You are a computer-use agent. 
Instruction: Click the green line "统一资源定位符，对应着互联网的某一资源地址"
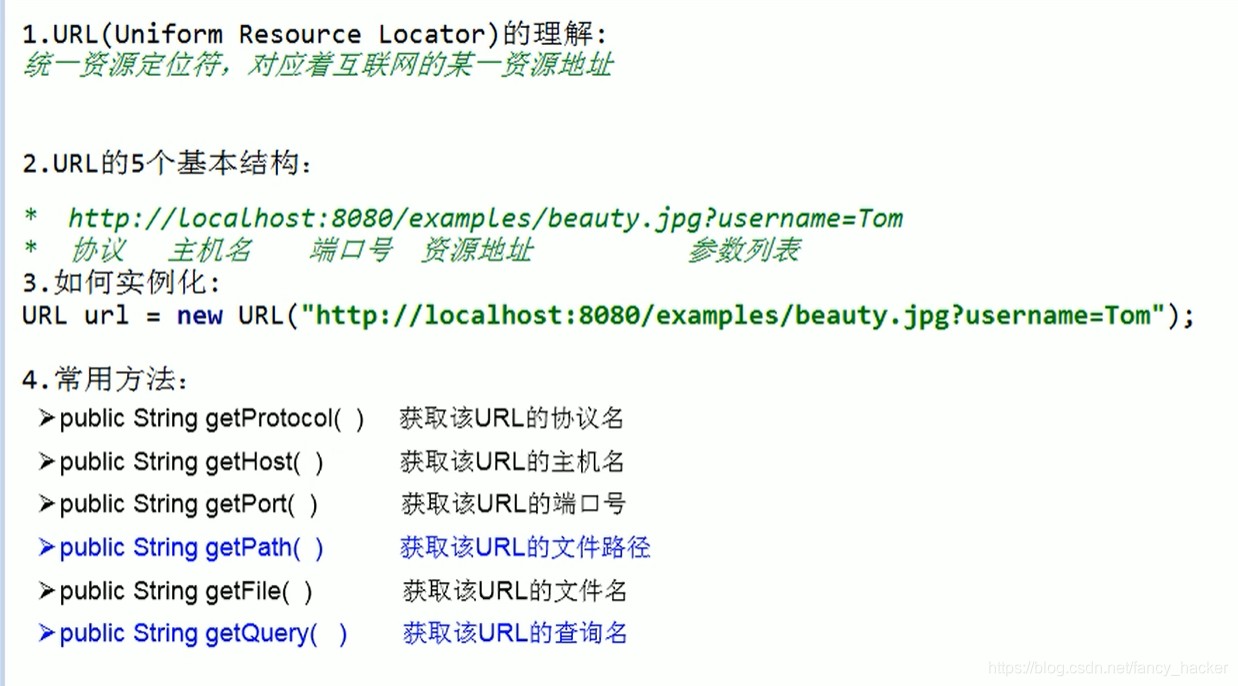[x=317, y=66]
